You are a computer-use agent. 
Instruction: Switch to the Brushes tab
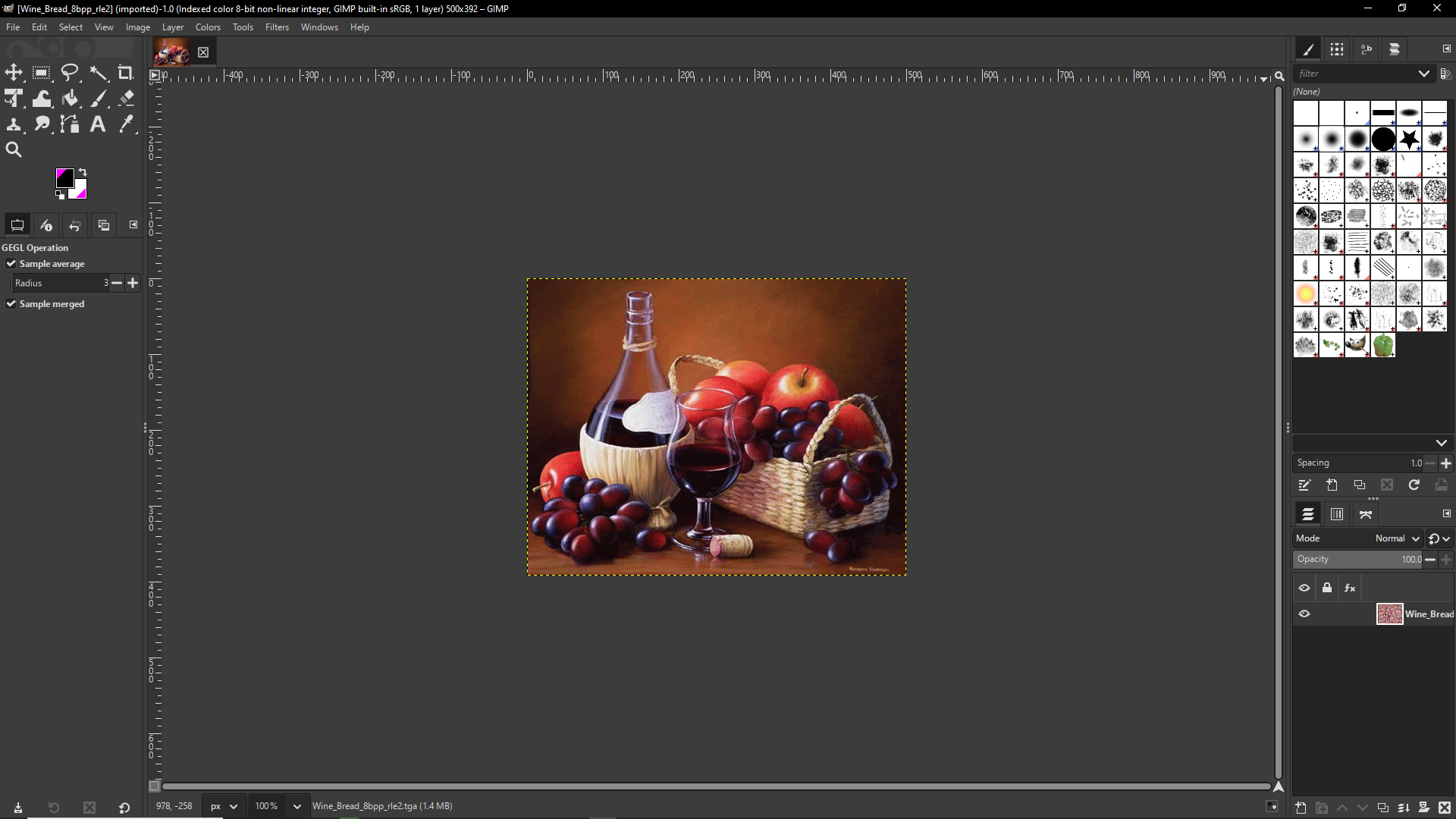pos(1308,49)
